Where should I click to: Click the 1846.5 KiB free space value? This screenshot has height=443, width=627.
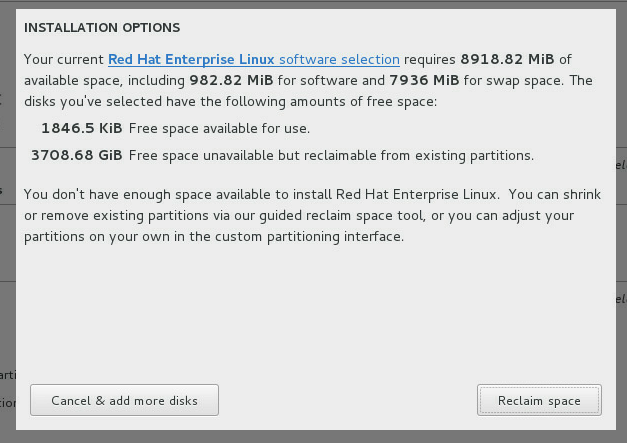82,128
